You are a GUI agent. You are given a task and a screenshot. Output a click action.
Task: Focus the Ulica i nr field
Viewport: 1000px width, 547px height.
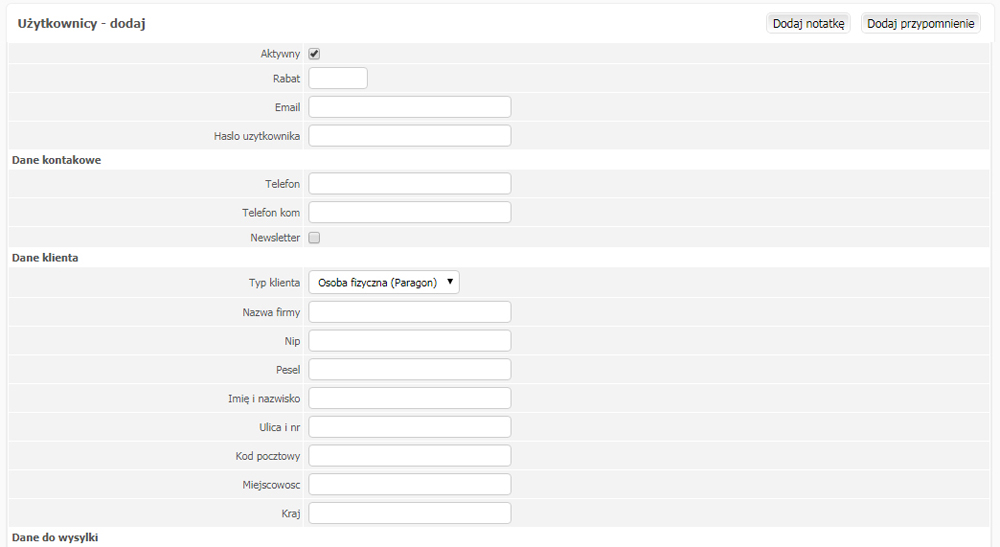409,427
